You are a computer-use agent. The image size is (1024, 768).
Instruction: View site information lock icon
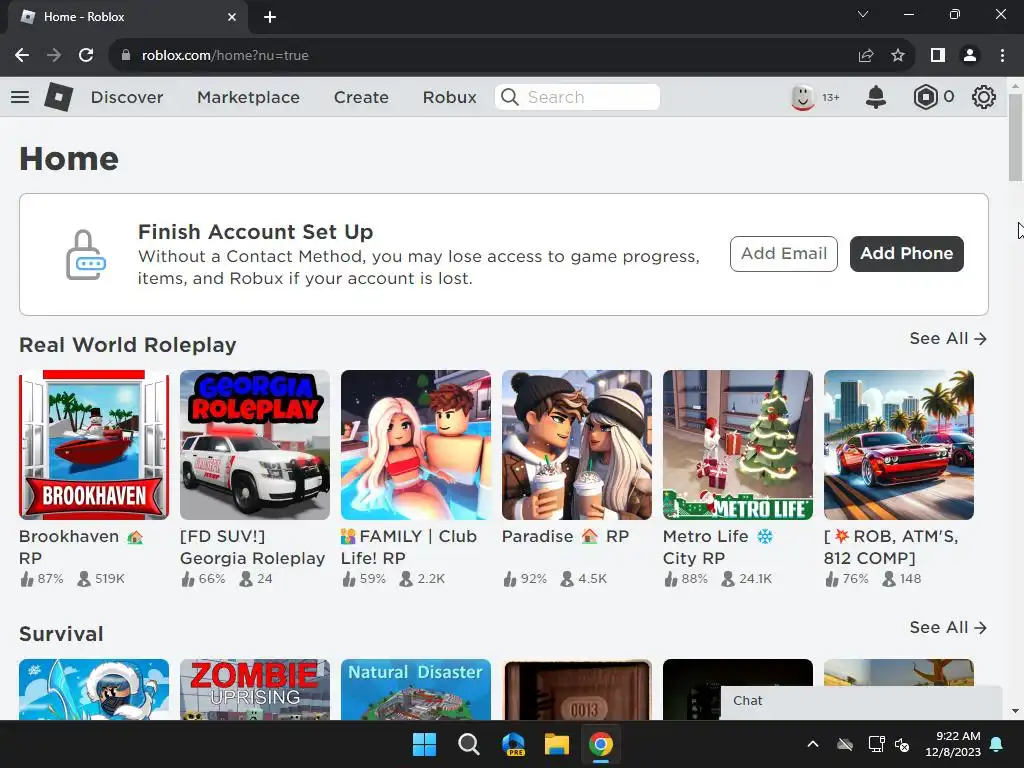(126, 56)
